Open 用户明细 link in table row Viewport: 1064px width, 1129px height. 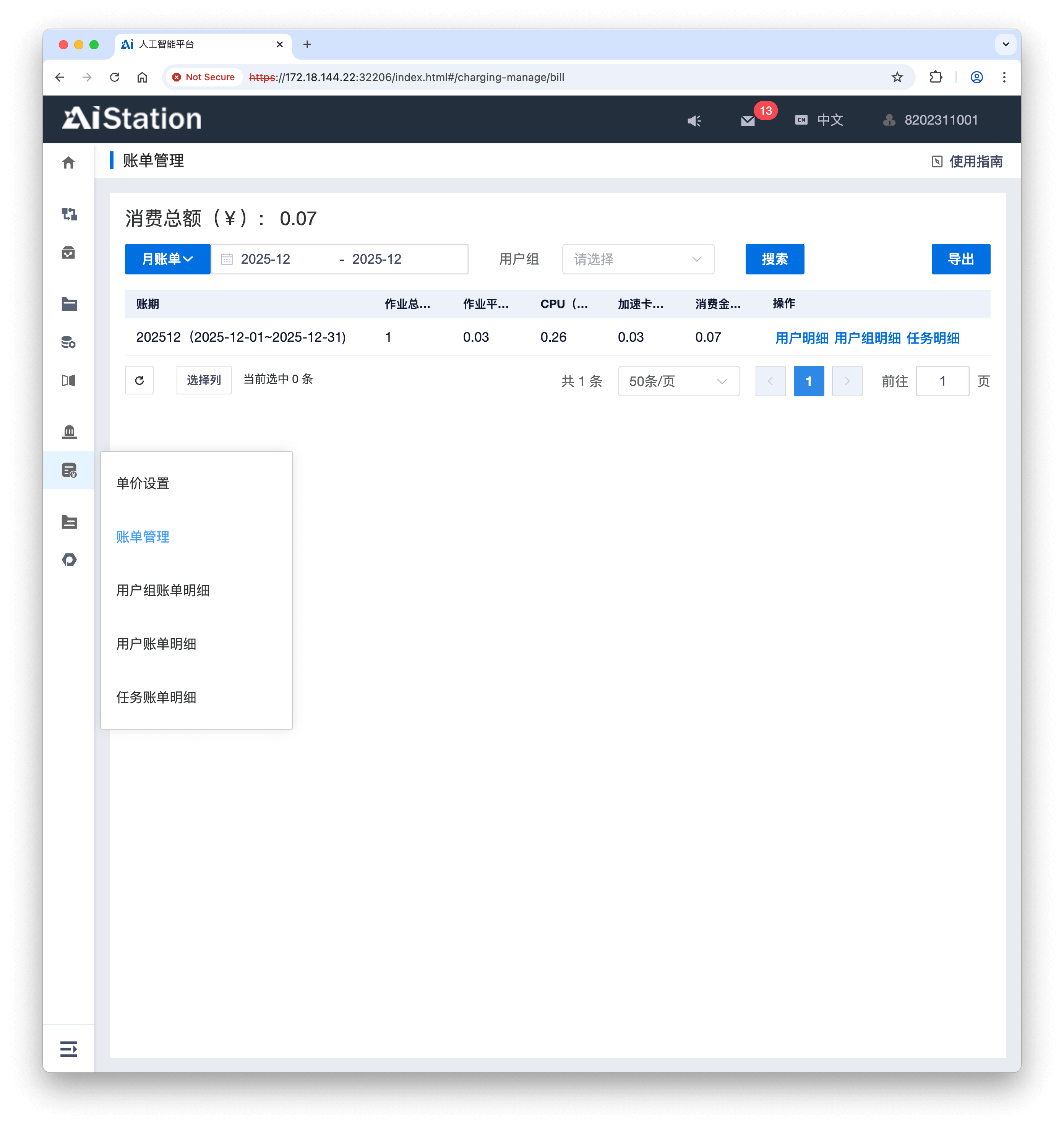coord(801,338)
